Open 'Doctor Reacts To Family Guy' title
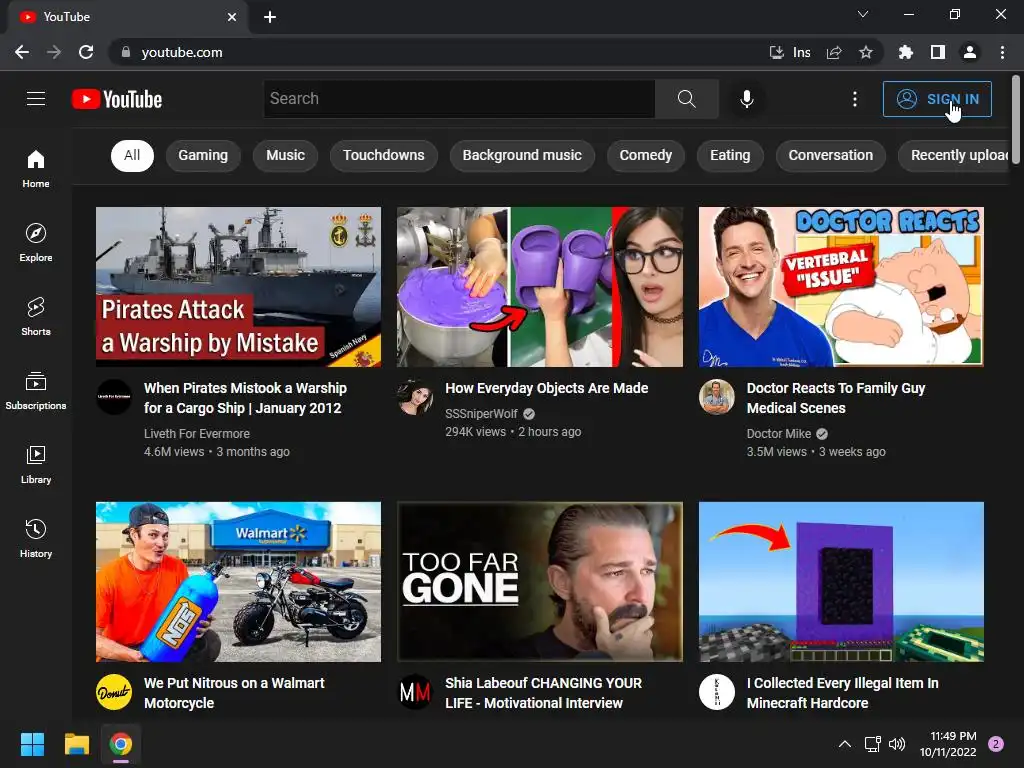 (x=836, y=398)
